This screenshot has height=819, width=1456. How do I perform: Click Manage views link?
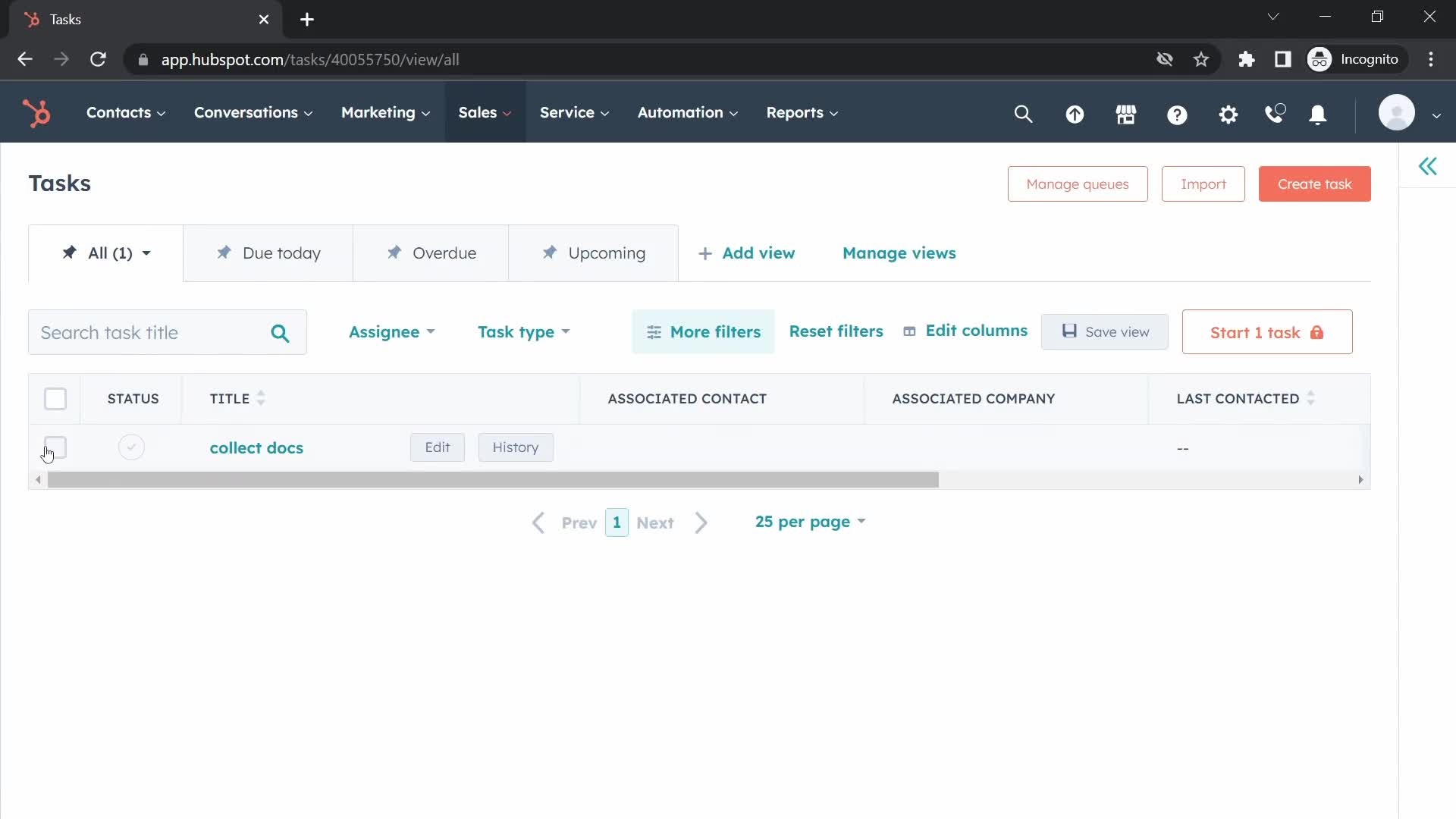pos(899,253)
